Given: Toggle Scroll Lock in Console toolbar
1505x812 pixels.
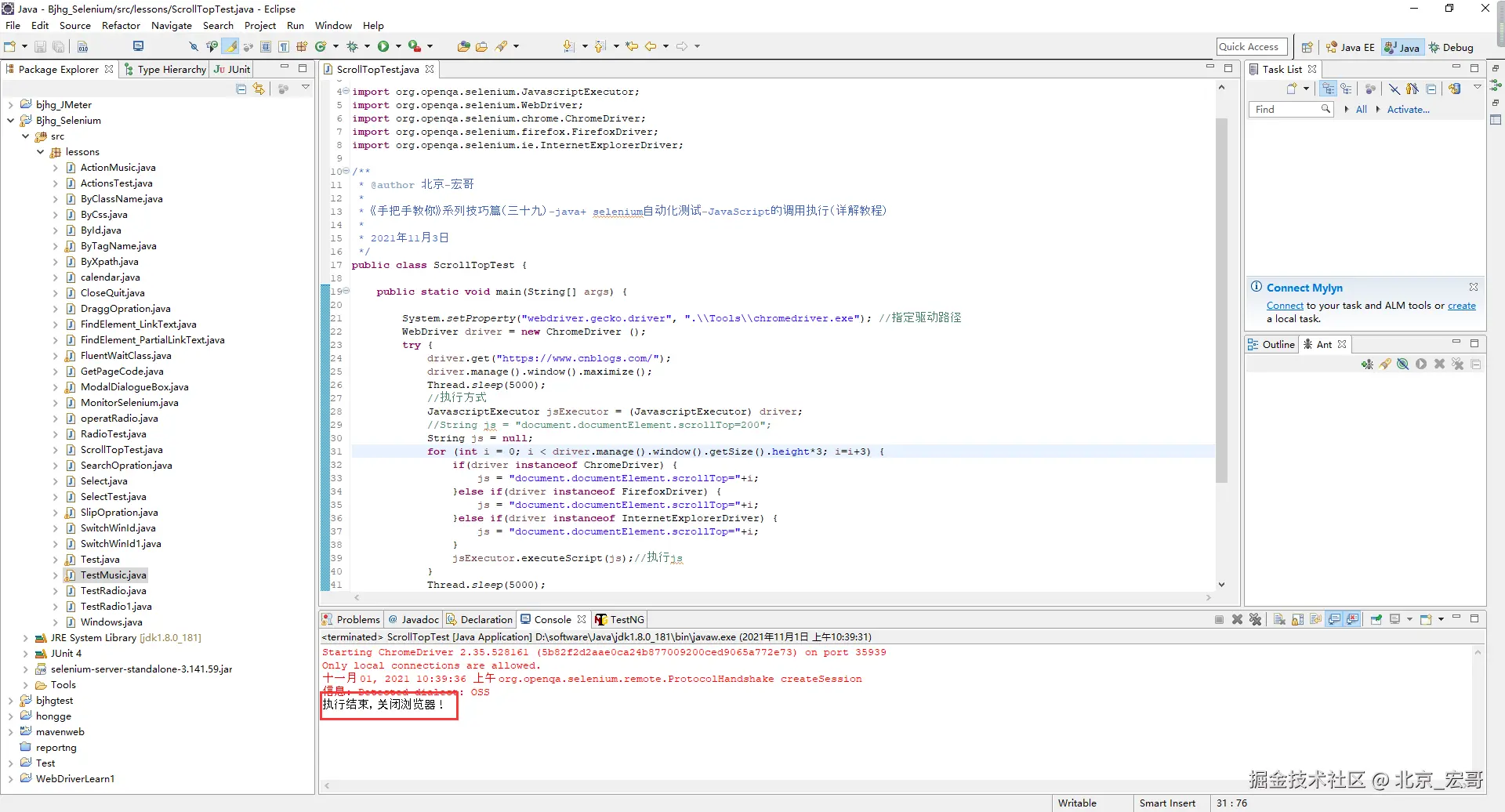Looking at the screenshot, I should [1298, 620].
